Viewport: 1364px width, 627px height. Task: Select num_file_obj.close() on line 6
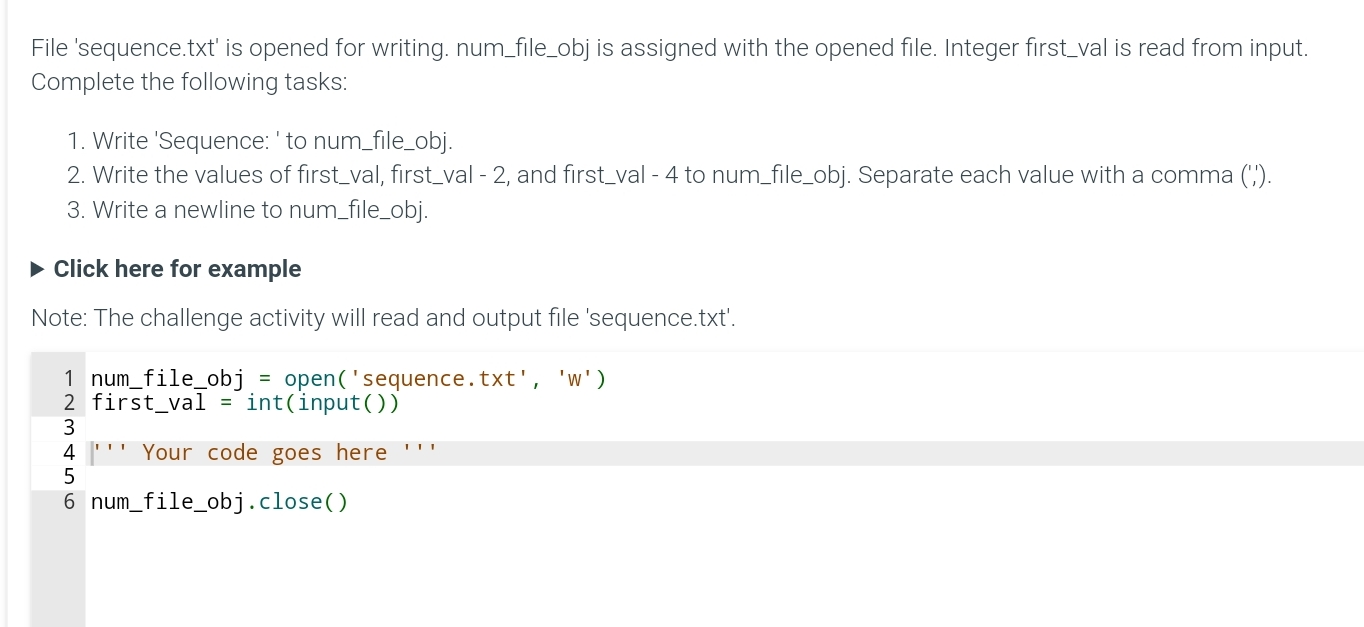pos(218,501)
